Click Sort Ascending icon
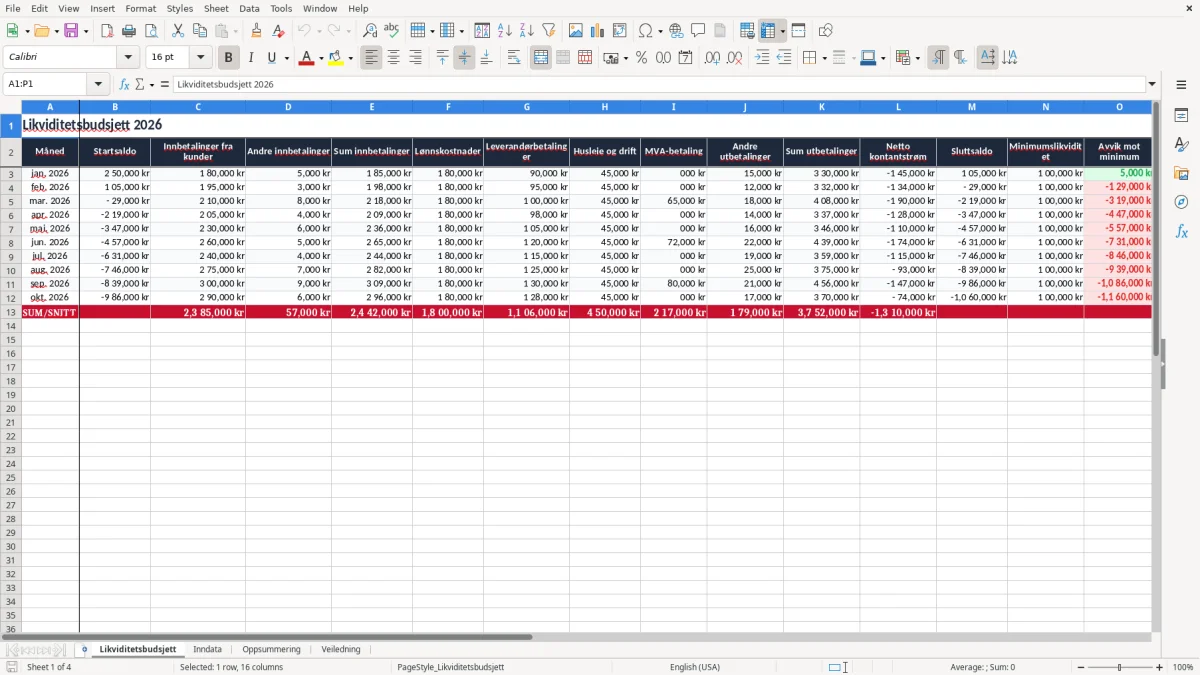 [504, 31]
